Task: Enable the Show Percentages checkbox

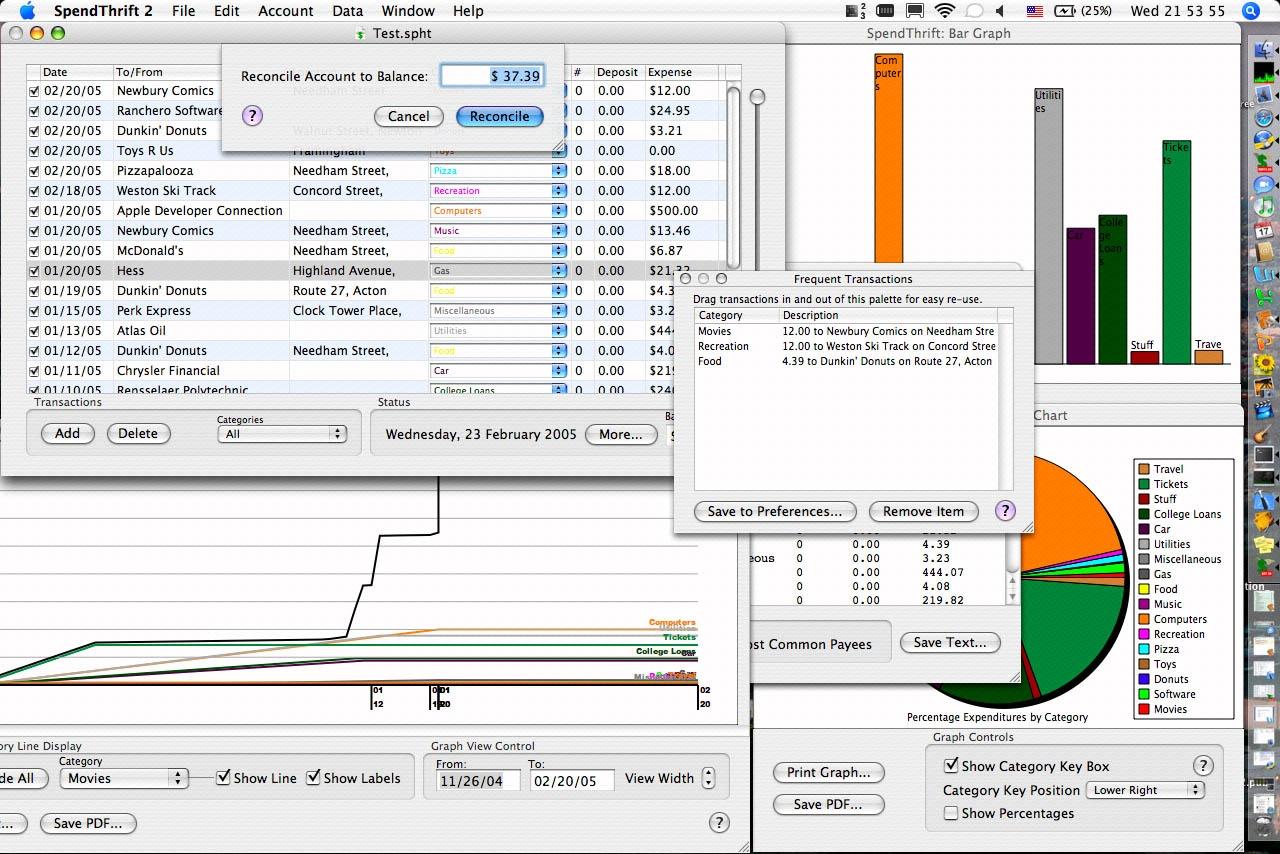Action: click(x=952, y=813)
